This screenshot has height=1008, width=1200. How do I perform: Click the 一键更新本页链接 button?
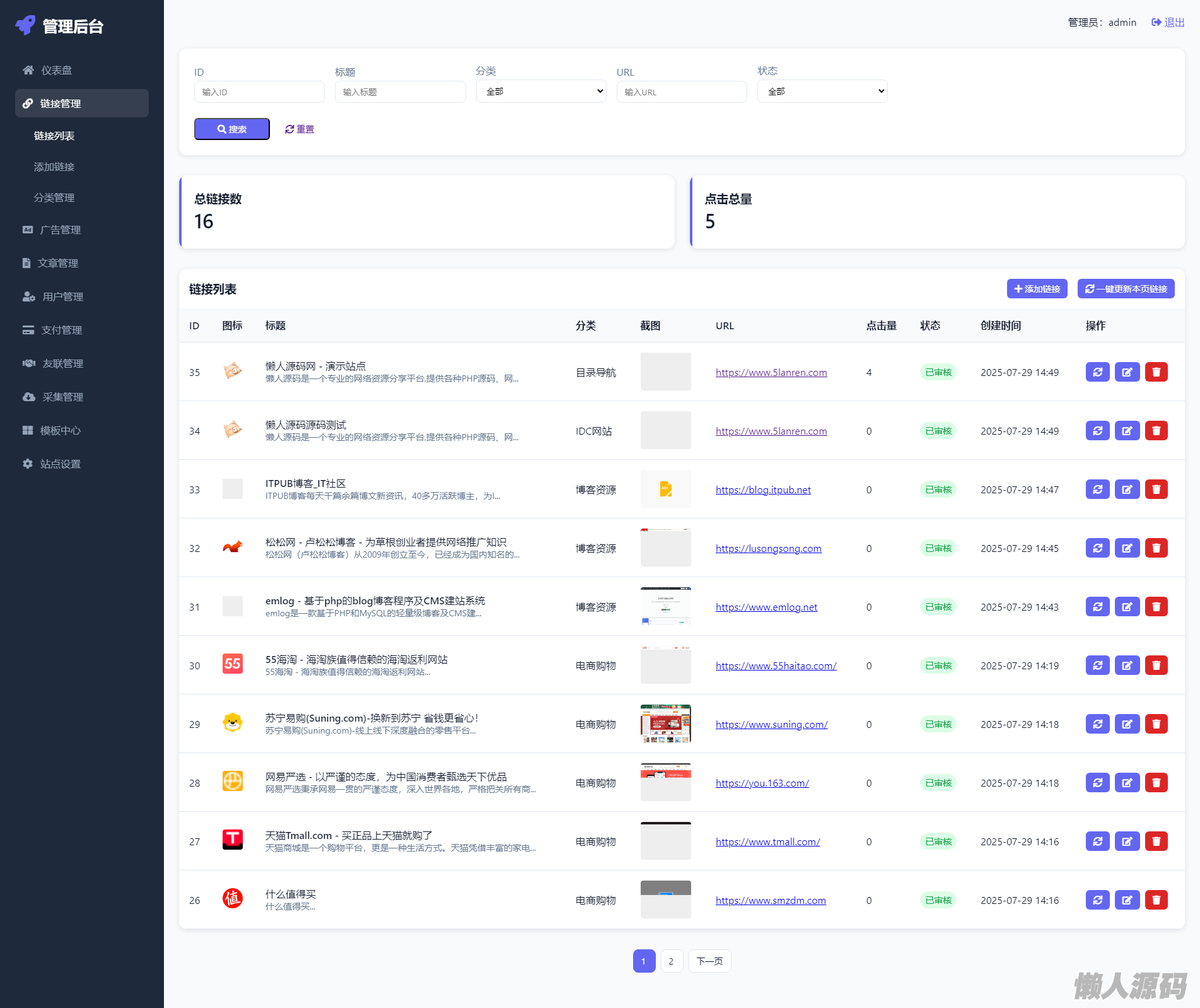pyautogui.click(x=1126, y=289)
